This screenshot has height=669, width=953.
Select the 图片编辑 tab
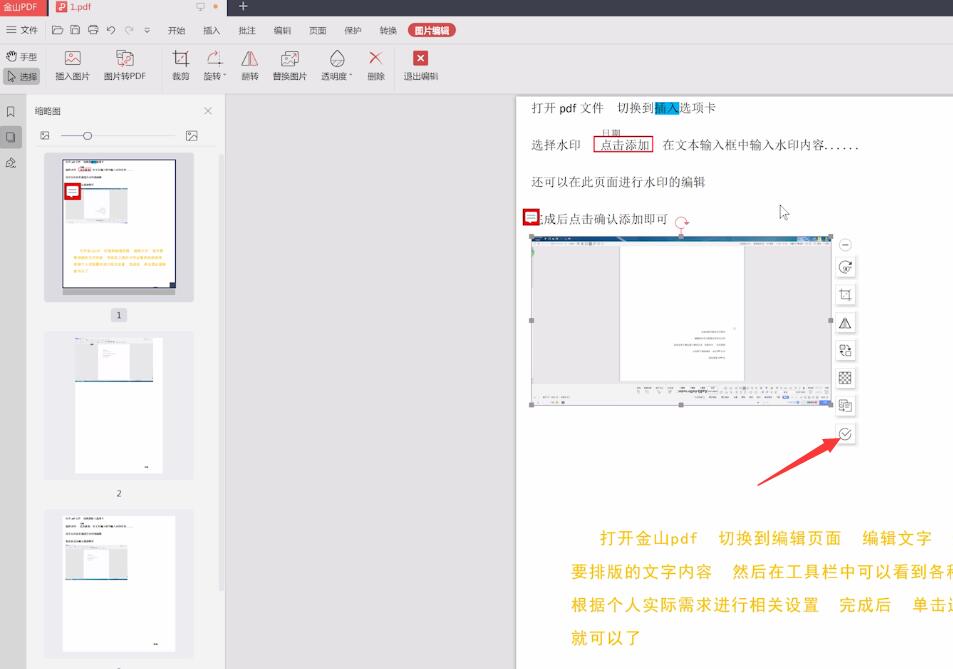[x=432, y=30]
